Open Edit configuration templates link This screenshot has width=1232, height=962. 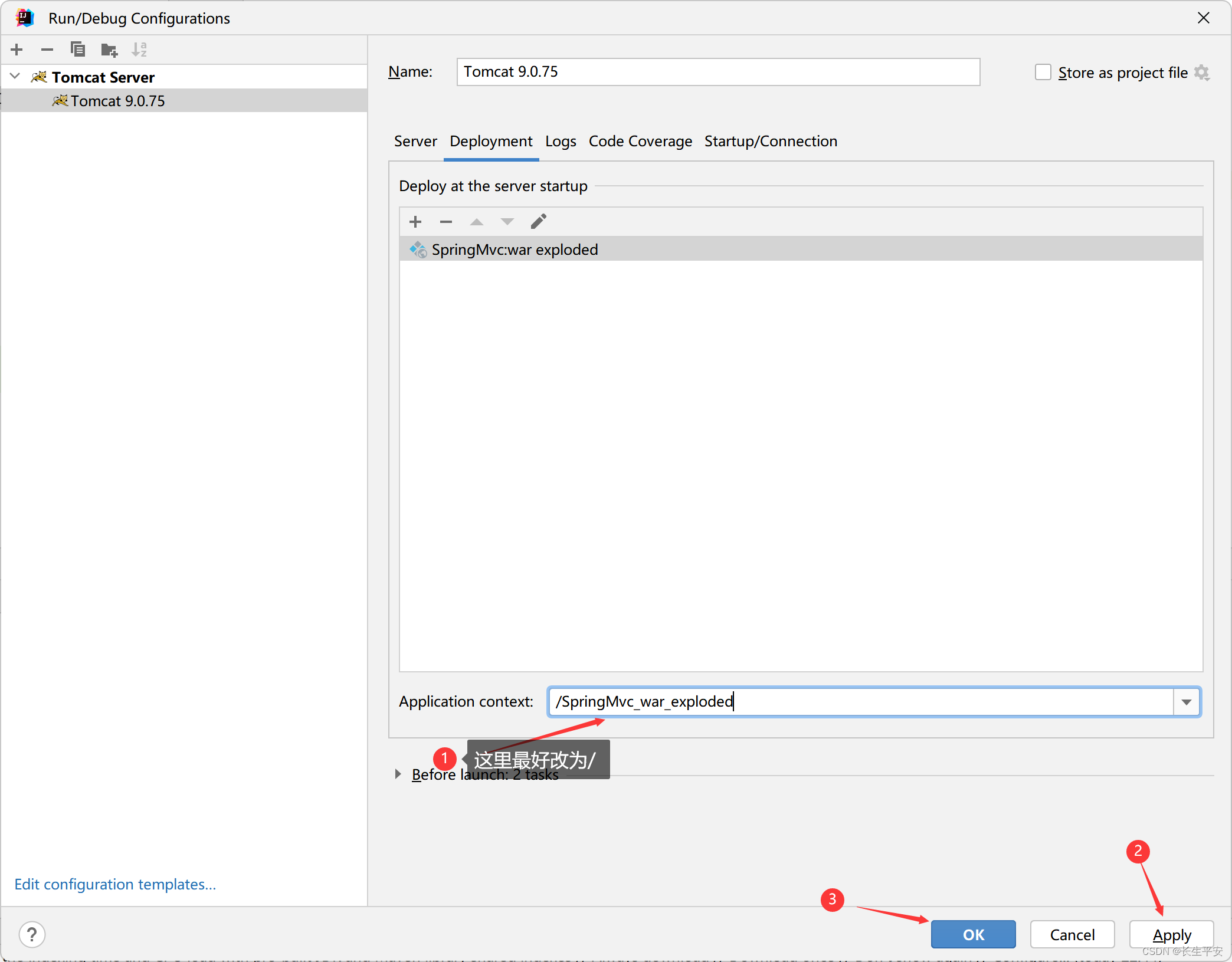116,884
